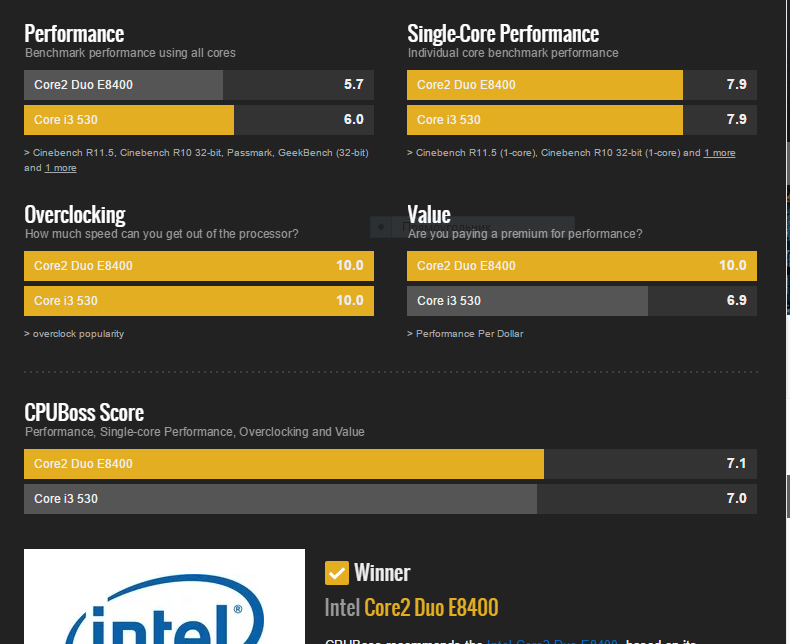Viewport: 790px width, 644px height.
Task: Open "1 more" link under Performance benchmarks
Action: [x=60, y=168]
